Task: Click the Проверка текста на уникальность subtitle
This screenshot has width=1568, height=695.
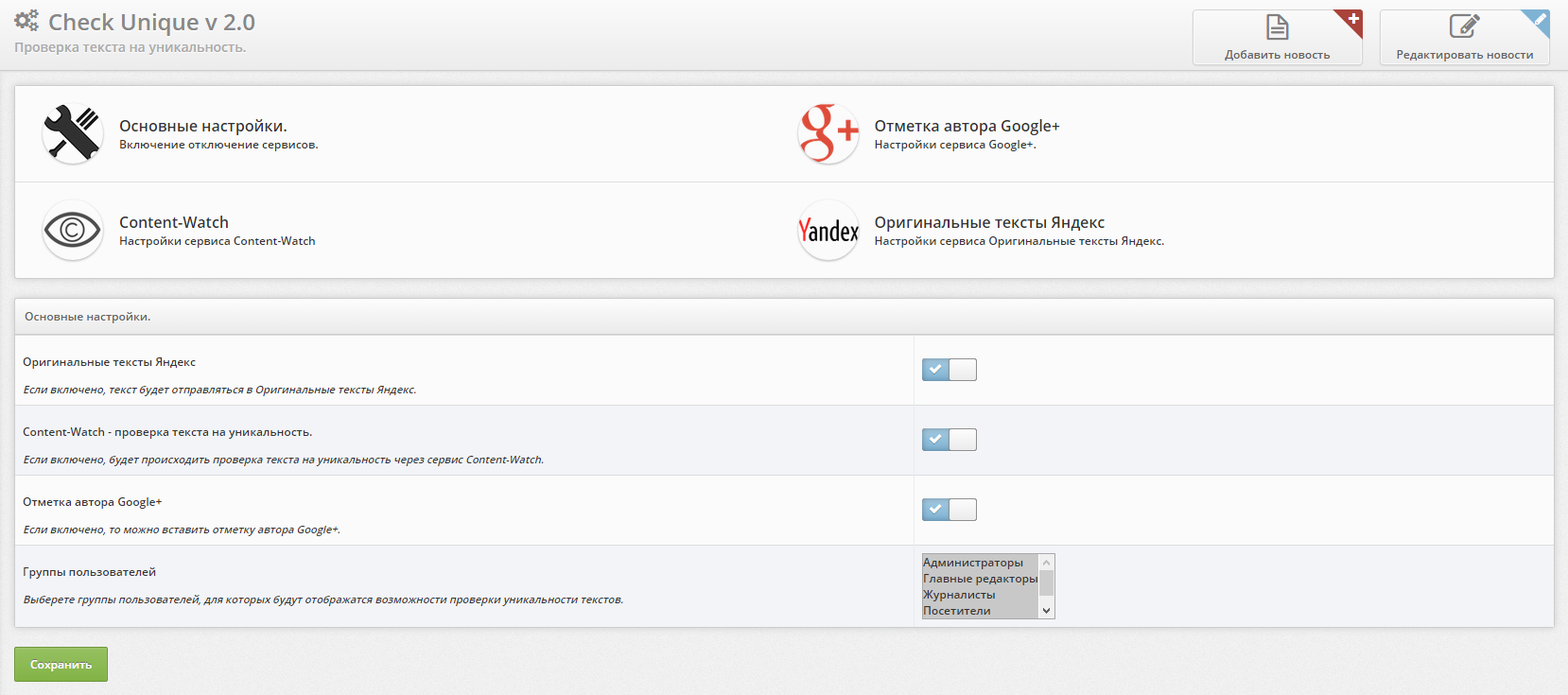Action: point(131,47)
